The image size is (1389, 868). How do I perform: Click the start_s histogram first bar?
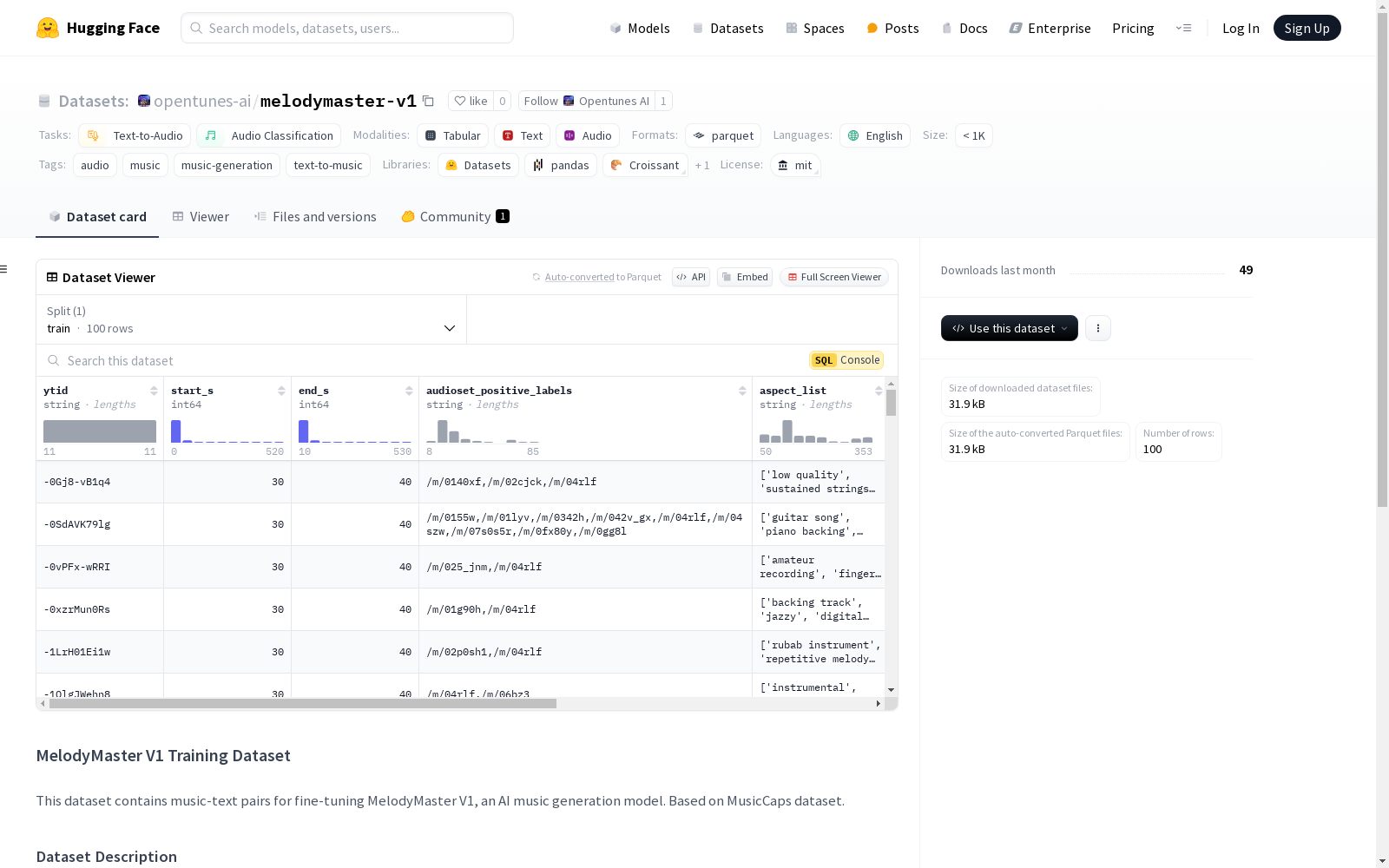tap(176, 431)
